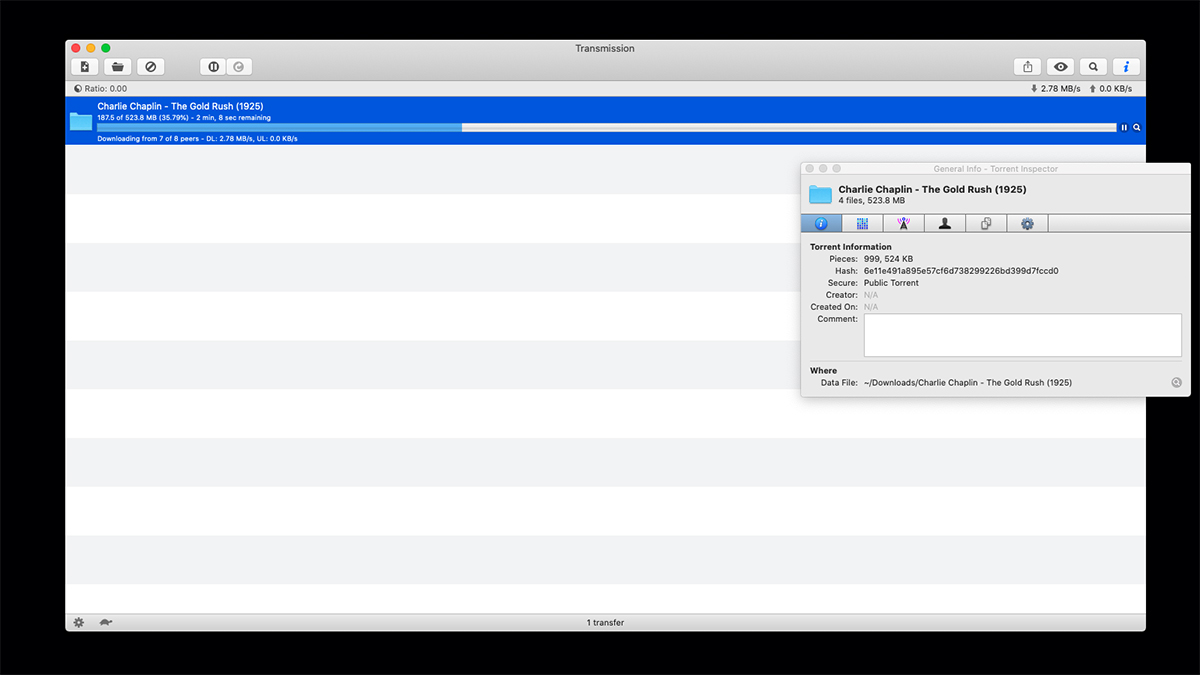Toggle the Inspector with the blue info icon
The image size is (1200, 675).
[x=1126, y=67]
